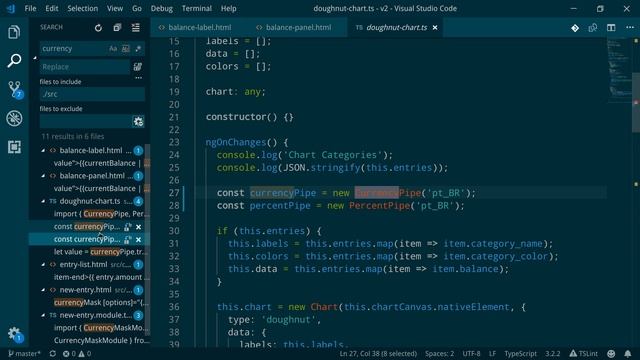Viewport: 640px width, 360px height.
Task: Open the Search view in activity bar
Action: point(14,60)
